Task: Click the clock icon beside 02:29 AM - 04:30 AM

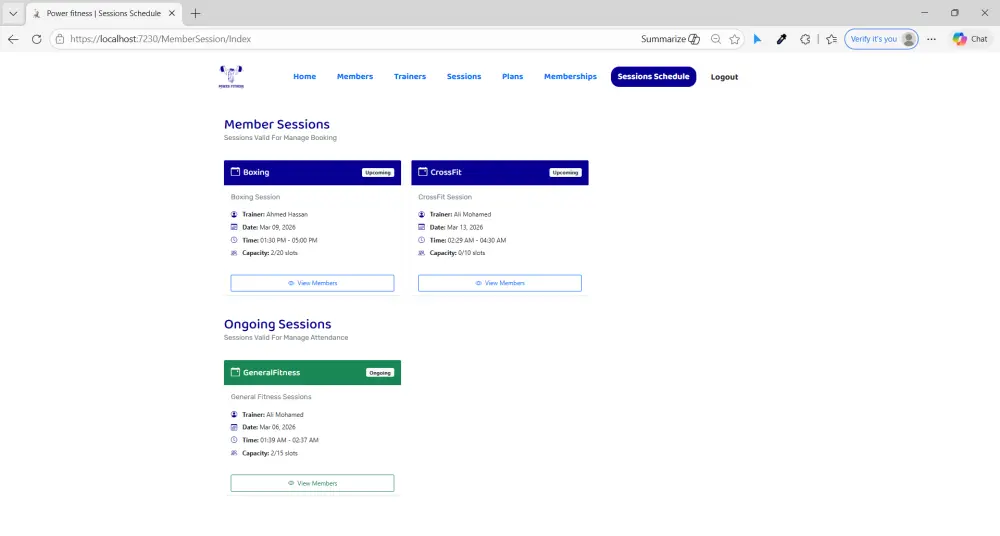Action: click(422, 240)
